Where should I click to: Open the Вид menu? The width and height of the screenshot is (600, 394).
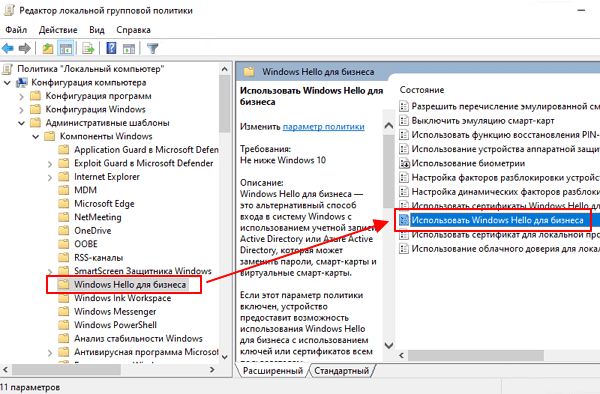(x=97, y=30)
